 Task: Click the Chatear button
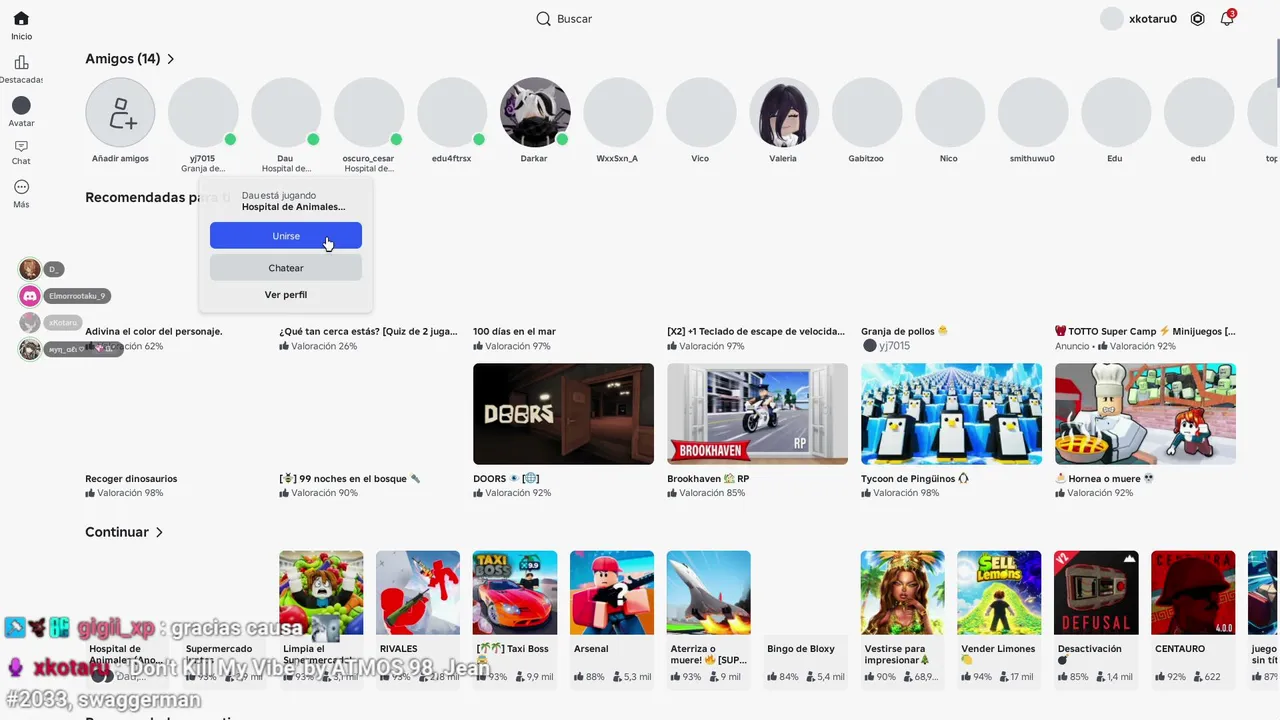(286, 268)
